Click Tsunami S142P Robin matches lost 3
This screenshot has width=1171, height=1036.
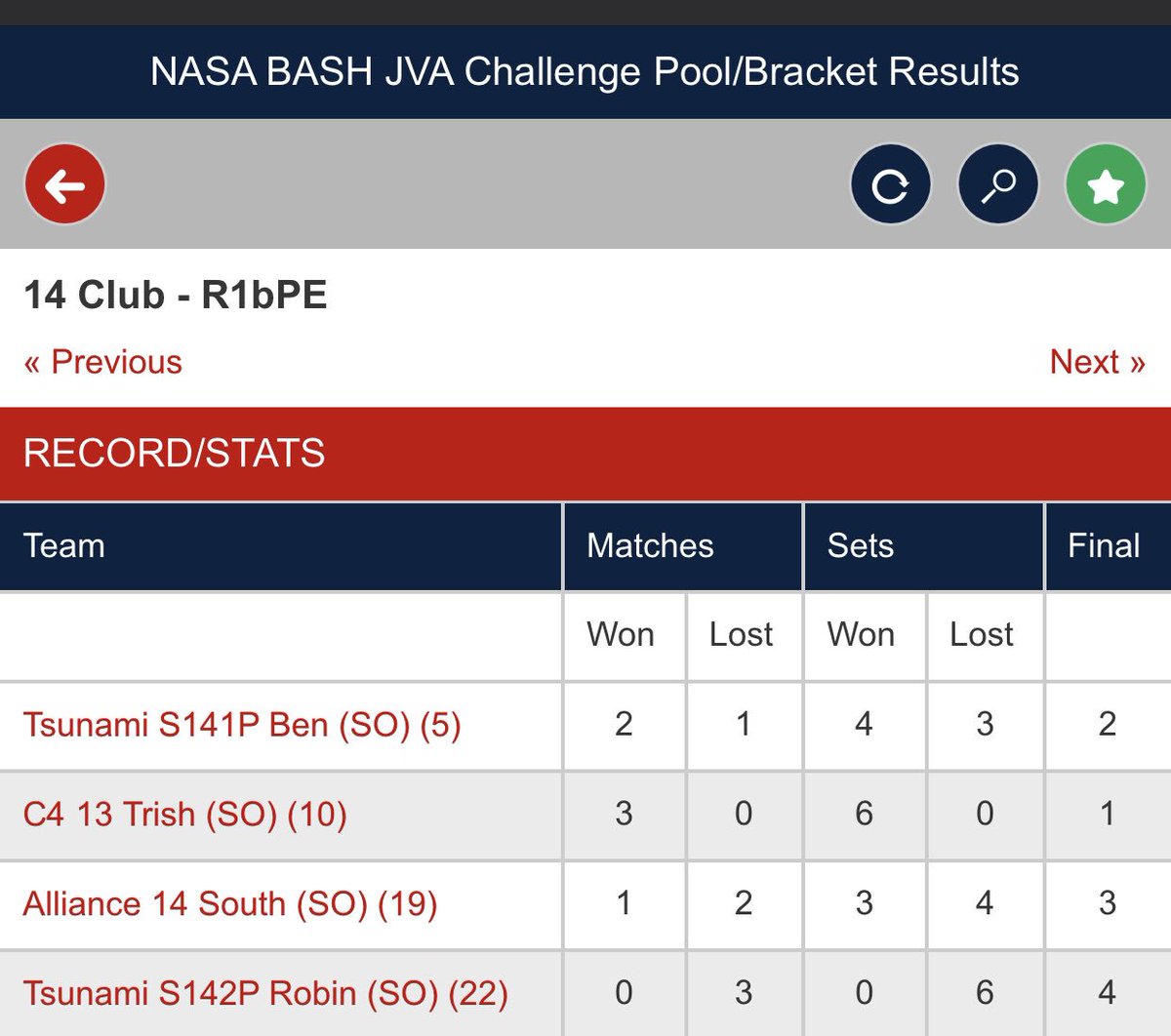click(x=745, y=994)
